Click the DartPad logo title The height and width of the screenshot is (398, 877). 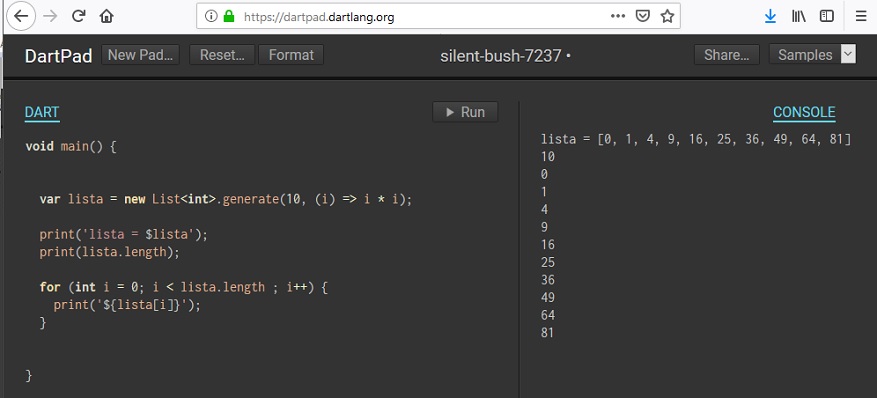58,55
